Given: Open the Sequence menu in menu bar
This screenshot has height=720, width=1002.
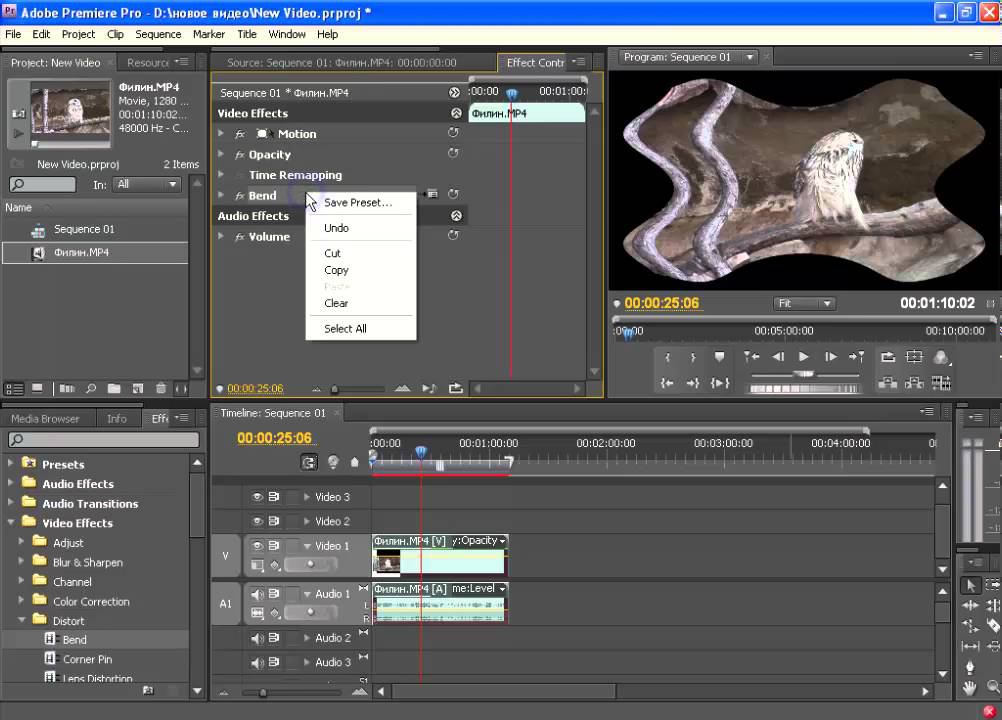Looking at the screenshot, I should 158,34.
